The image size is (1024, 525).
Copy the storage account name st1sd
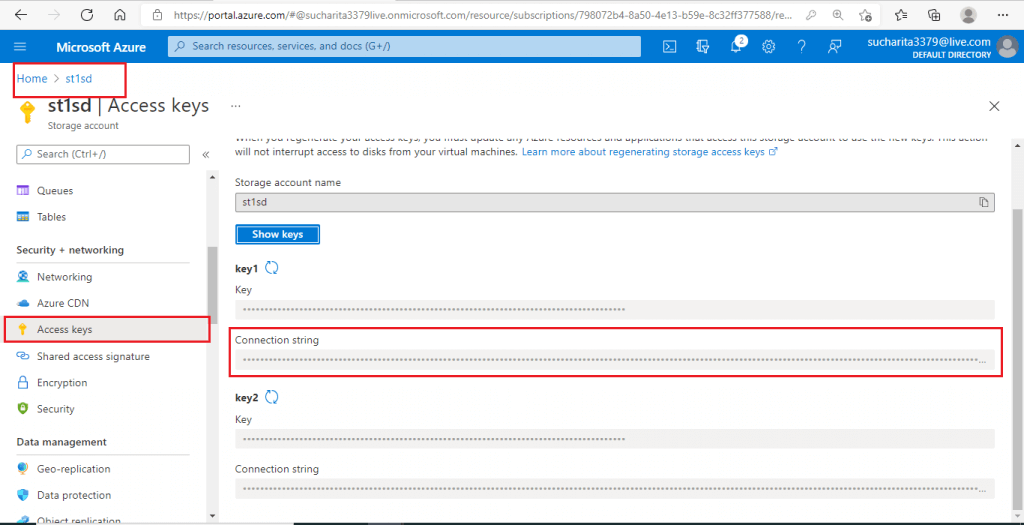click(984, 202)
